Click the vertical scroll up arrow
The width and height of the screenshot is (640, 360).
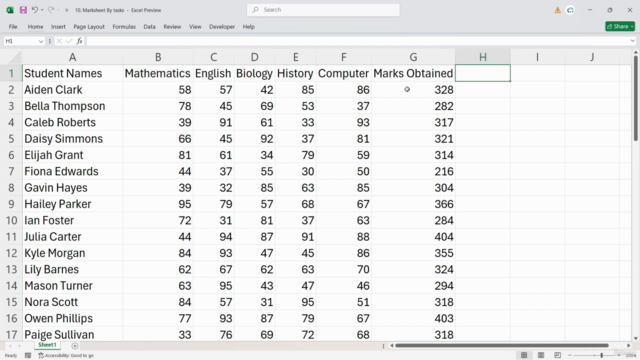coord(636,52)
